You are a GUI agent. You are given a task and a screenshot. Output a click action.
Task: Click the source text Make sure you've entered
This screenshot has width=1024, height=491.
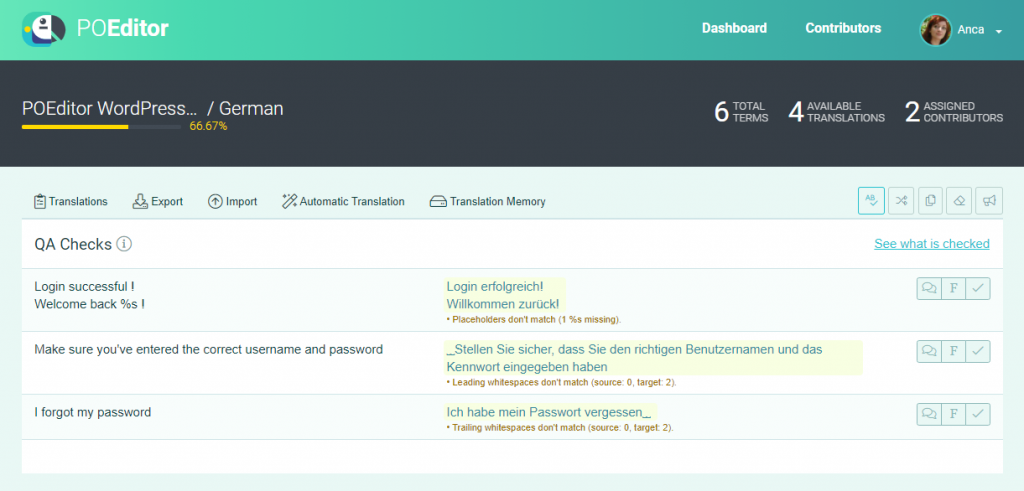point(208,349)
